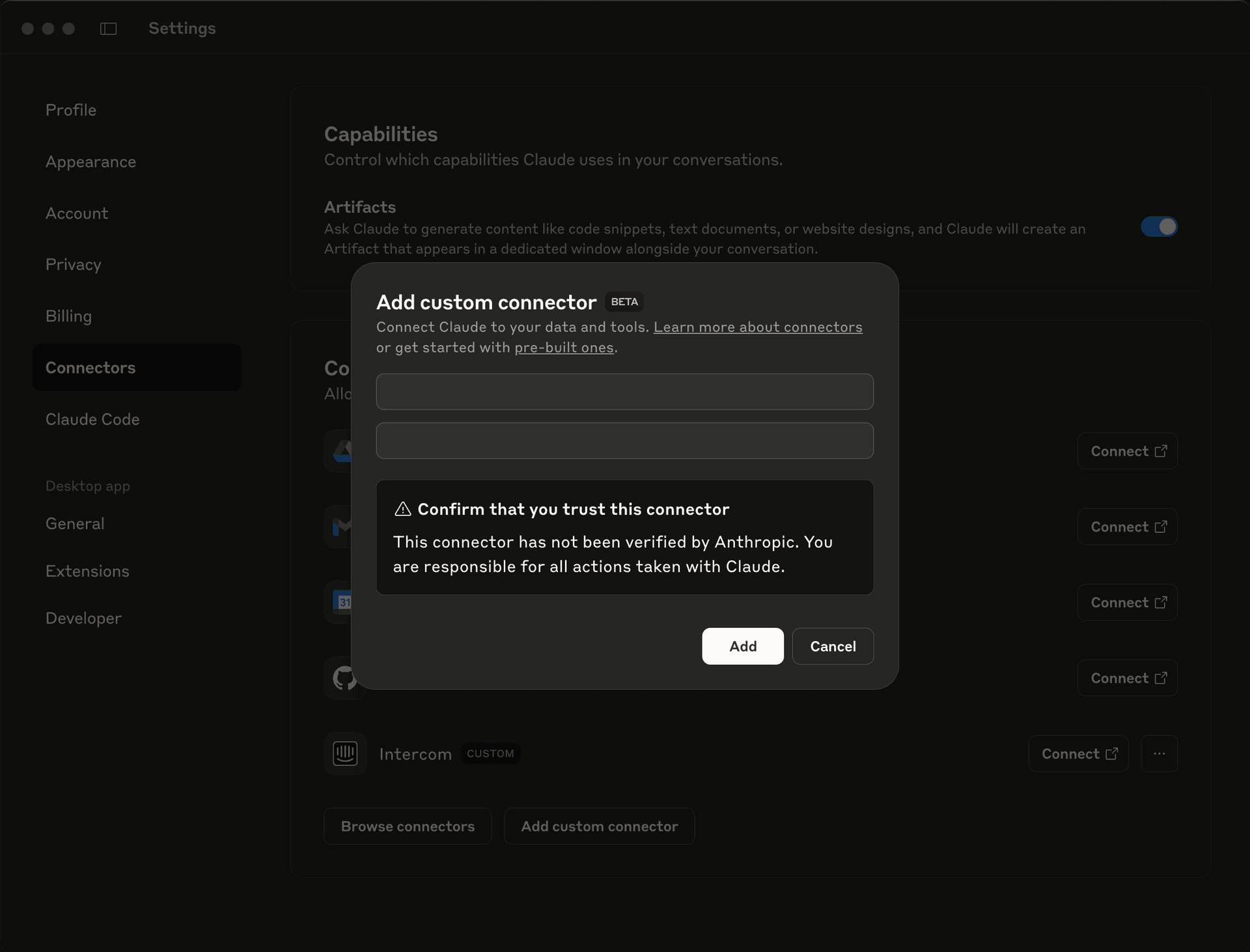Click the Add button to confirm the connector
The height and width of the screenshot is (952, 1250).
pyautogui.click(x=742, y=646)
